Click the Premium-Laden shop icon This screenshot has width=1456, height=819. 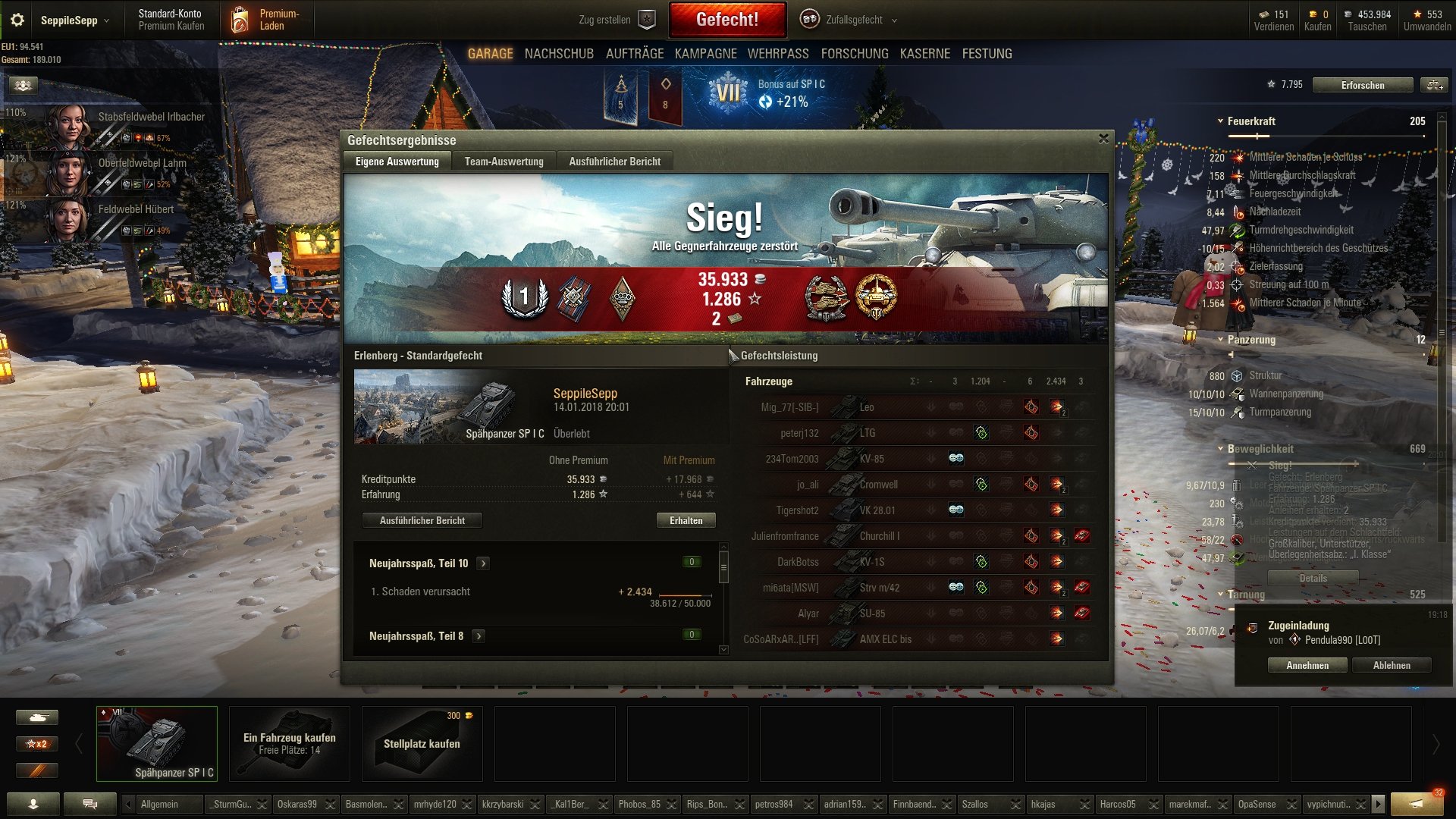(240, 20)
